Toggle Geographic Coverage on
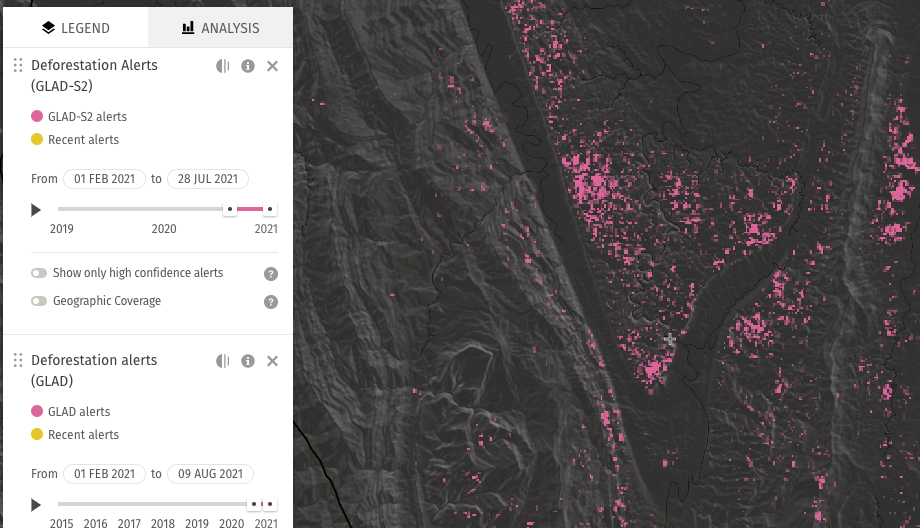Image resolution: width=920 pixels, height=528 pixels. click(x=39, y=301)
